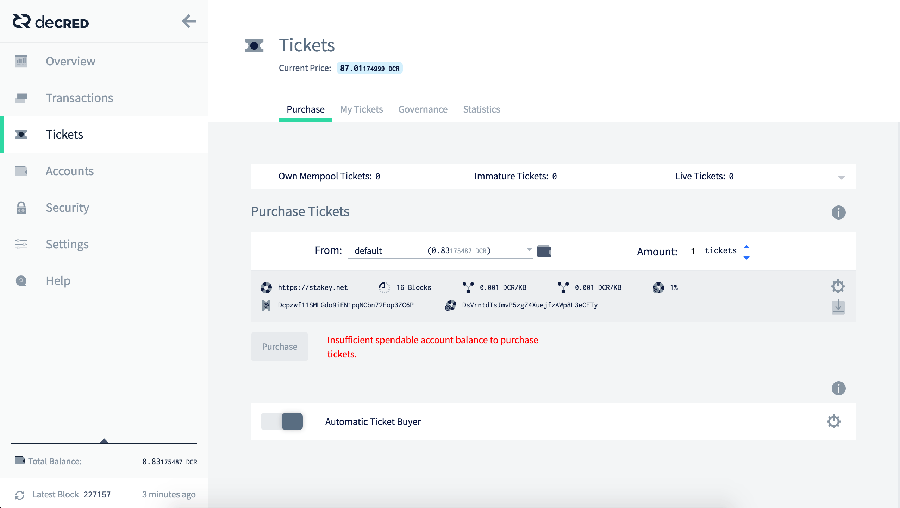The height and width of the screenshot is (508, 900).
Task: Open the Governance tab
Action: click(423, 110)
